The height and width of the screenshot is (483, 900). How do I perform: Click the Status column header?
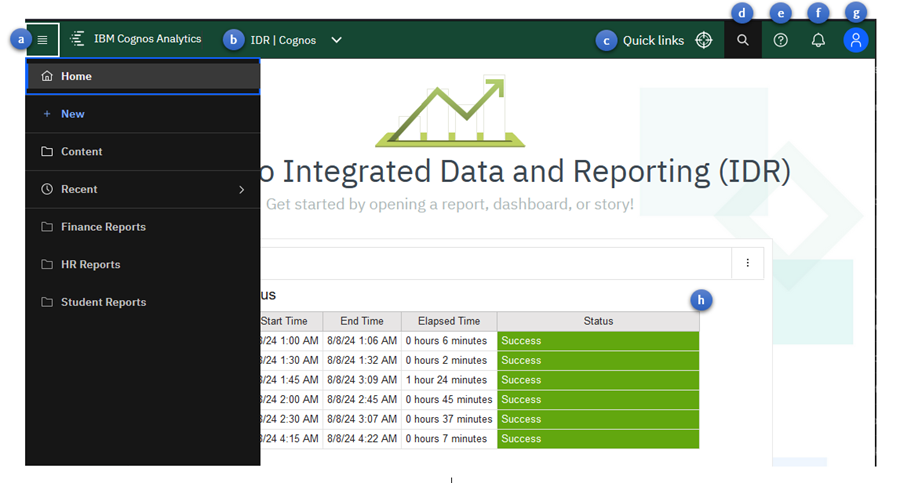coord(598,321)
